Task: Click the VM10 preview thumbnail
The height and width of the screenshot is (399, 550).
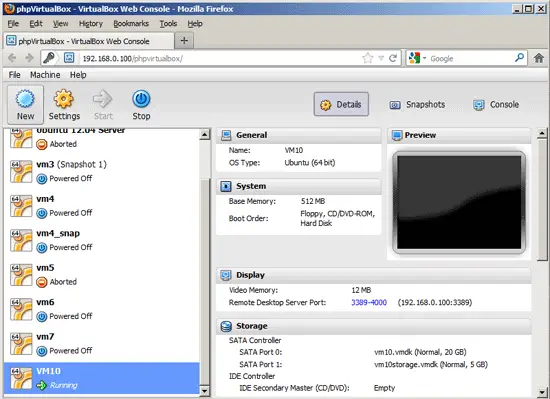Action: pos(459,202)
